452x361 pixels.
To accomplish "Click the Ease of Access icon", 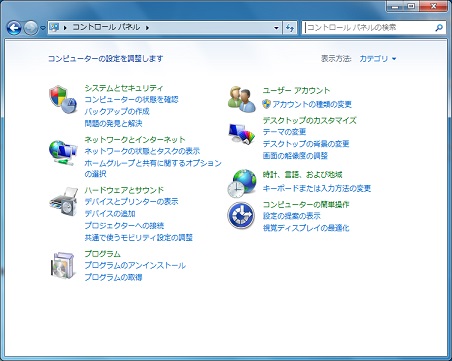I will 241,215.
